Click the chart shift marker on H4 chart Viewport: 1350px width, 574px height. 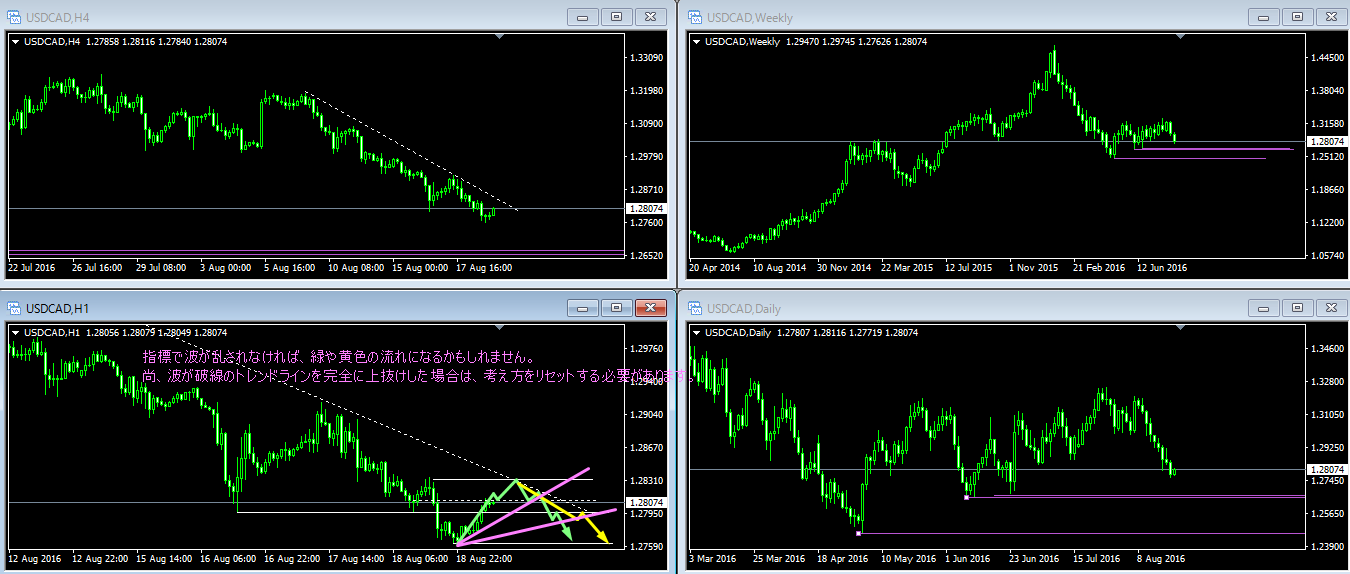point(500,37)
